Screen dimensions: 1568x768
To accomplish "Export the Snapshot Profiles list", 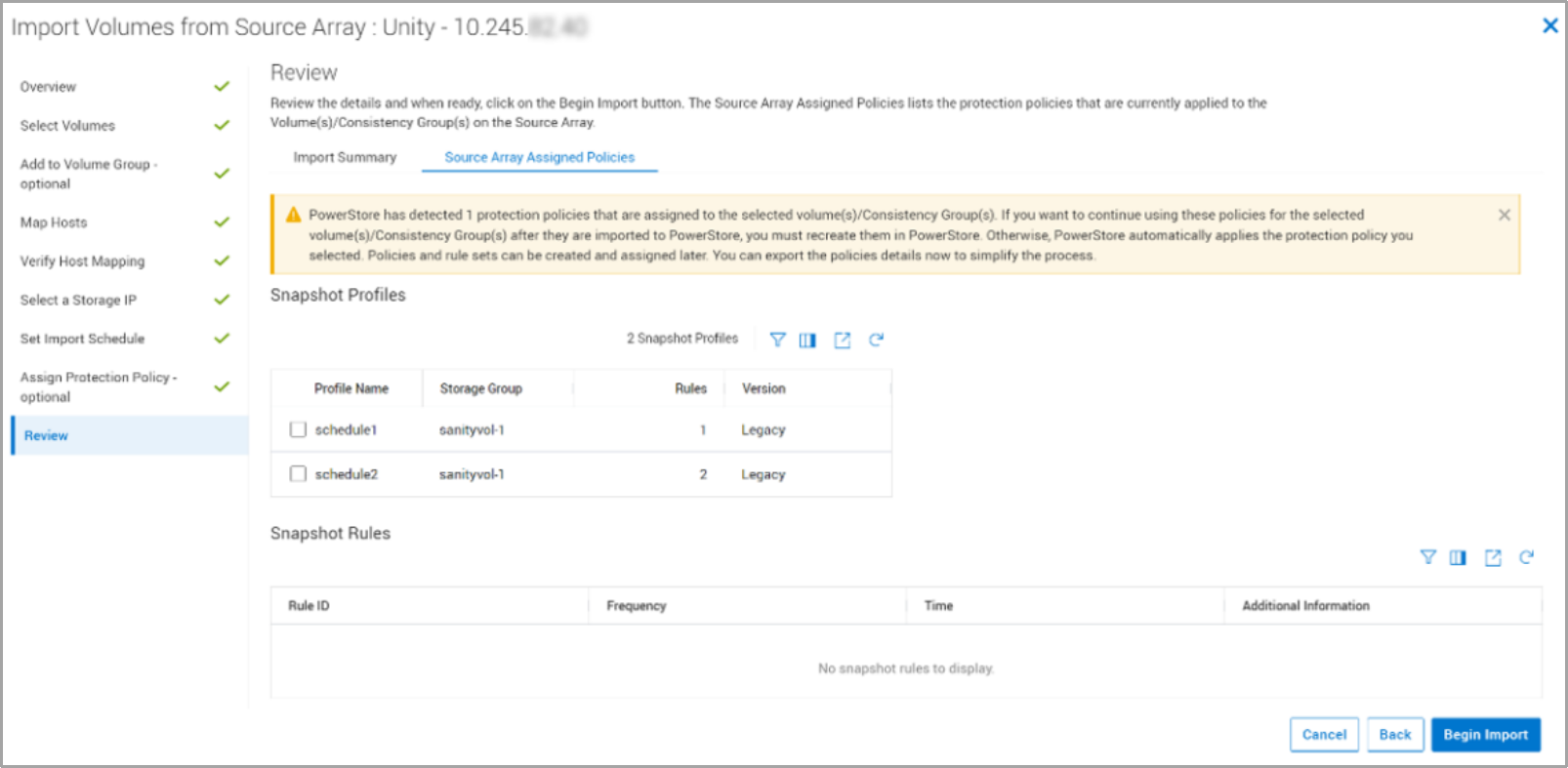I will [x=842, y=340].
